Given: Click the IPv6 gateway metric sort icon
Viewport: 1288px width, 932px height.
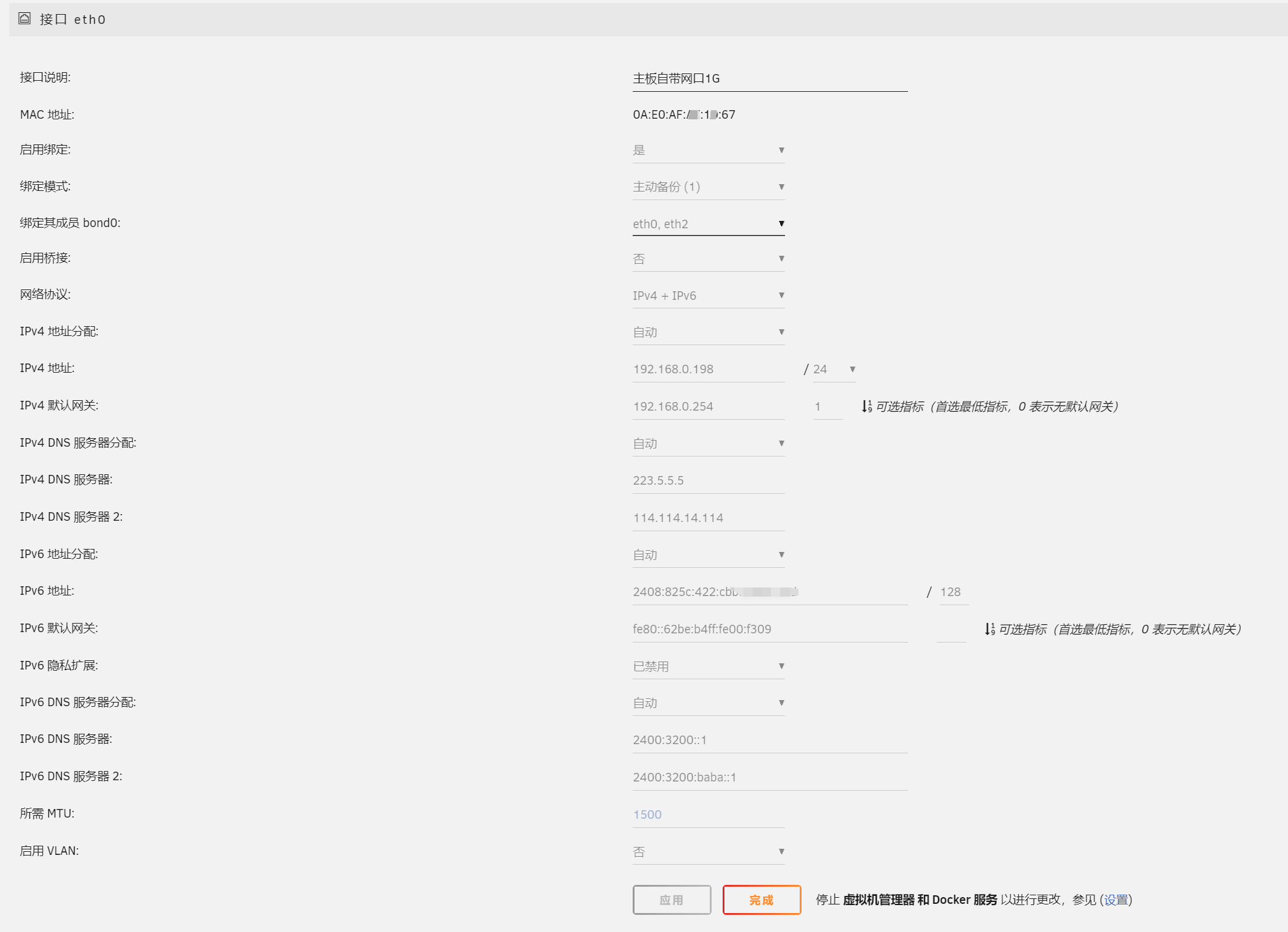Looking at the screenshot, I should [x=989, y=629].
